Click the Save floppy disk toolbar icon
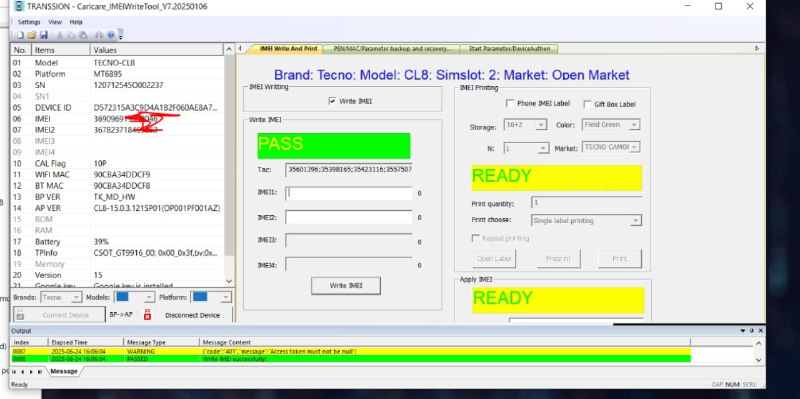800x399 pixels. tap(43, 35)
